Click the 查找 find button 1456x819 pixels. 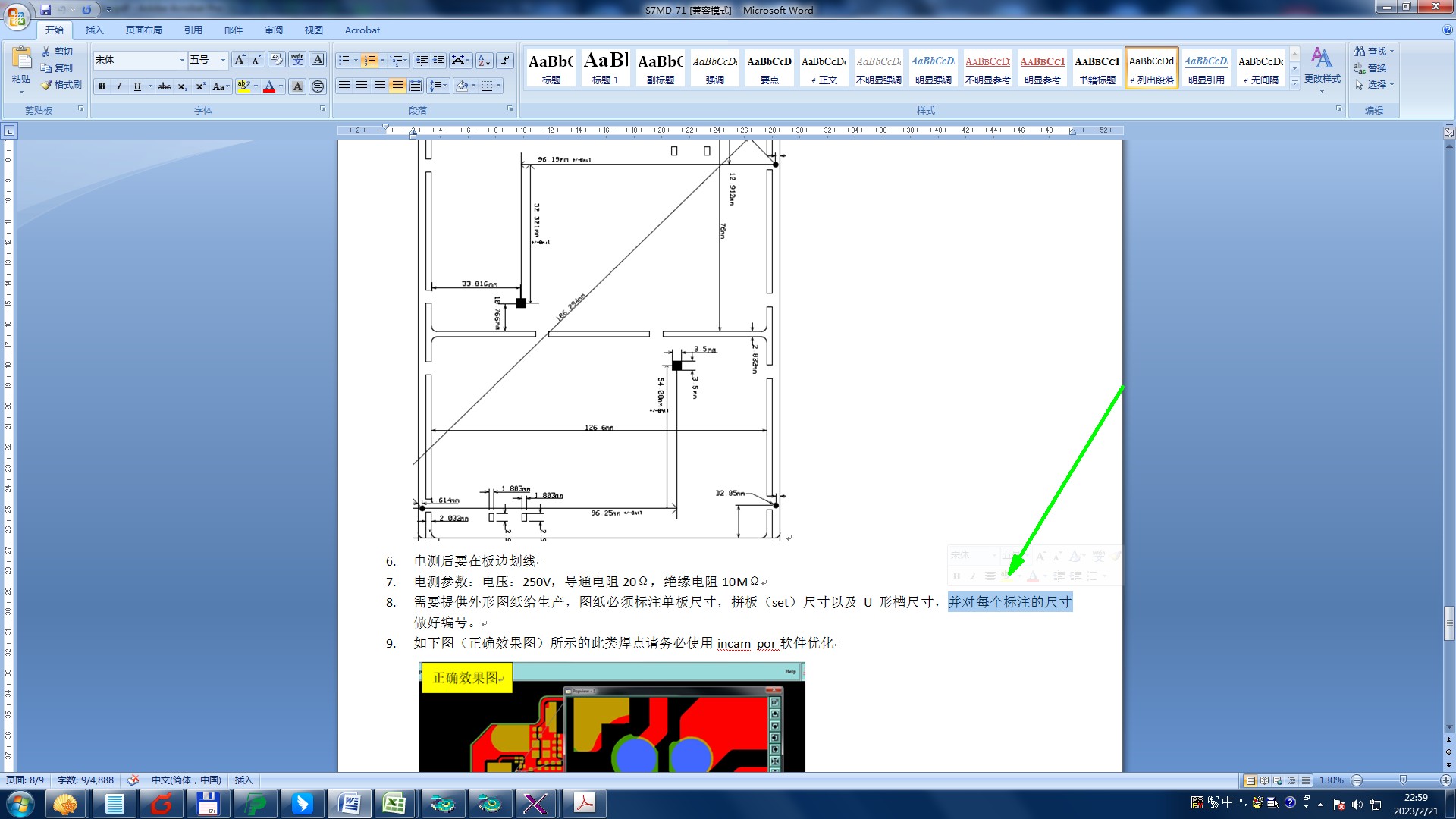[1373, 52]
